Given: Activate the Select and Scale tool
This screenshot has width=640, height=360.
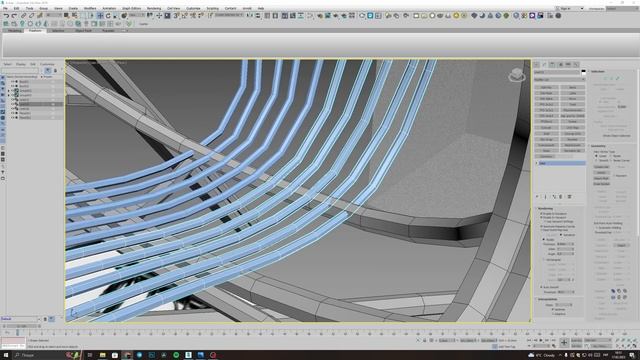Looking at the screenshot, I should click(x=116, y=16).
